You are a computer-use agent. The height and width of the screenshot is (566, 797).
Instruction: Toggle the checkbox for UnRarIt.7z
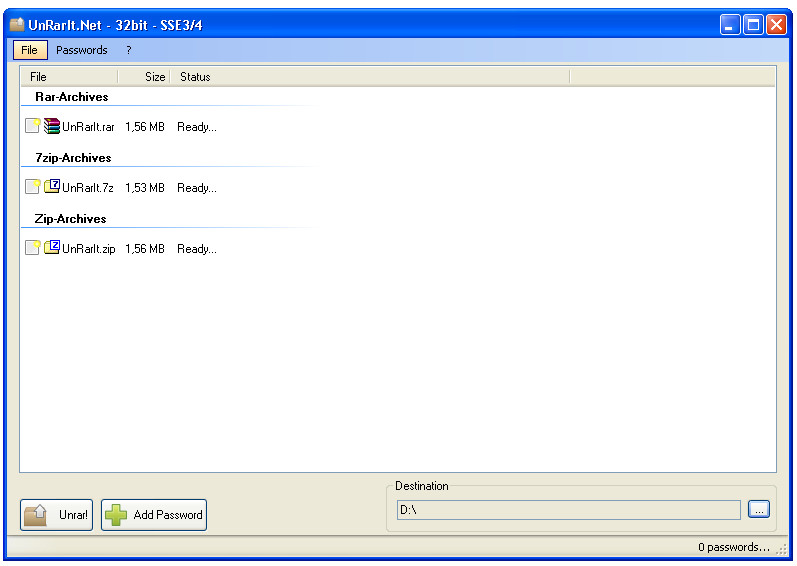point(33,186)
